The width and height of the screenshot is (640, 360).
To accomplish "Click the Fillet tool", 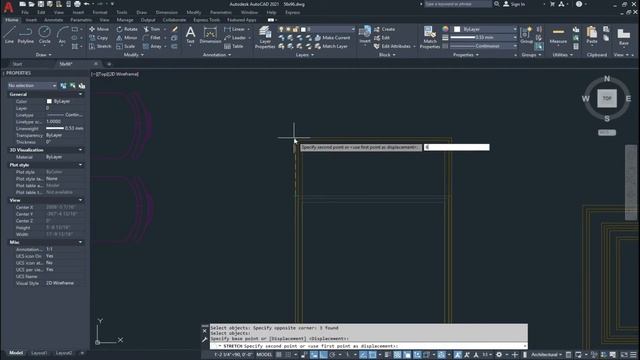I will tap(152, 38).
